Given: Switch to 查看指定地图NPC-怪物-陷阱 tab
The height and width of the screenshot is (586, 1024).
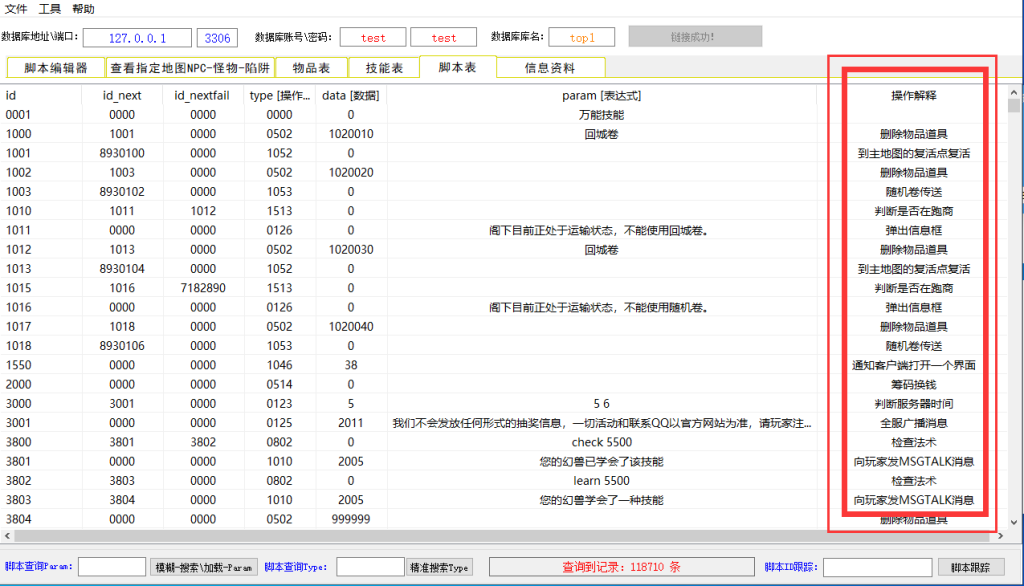Looking at the screenshot, I should tap(190, 68).
